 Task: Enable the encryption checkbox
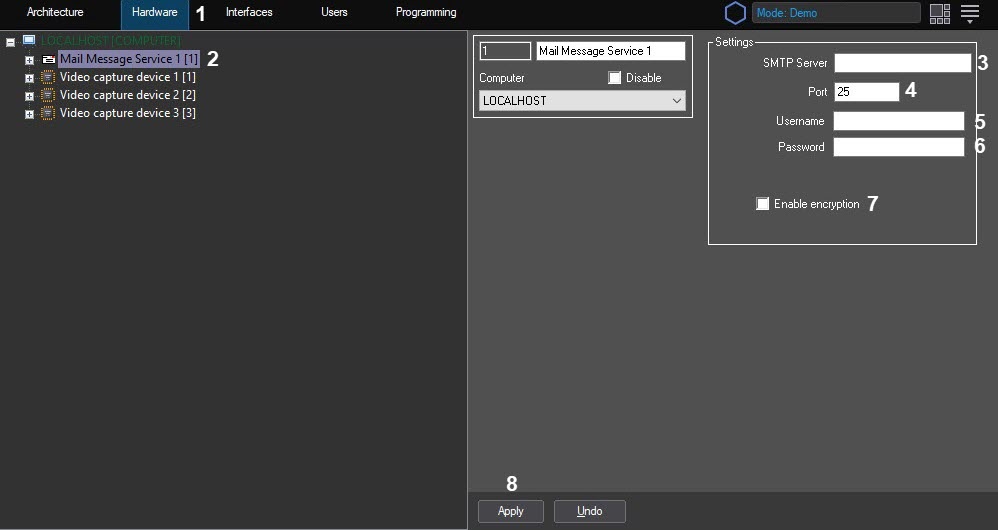click(x=763, y=204)
